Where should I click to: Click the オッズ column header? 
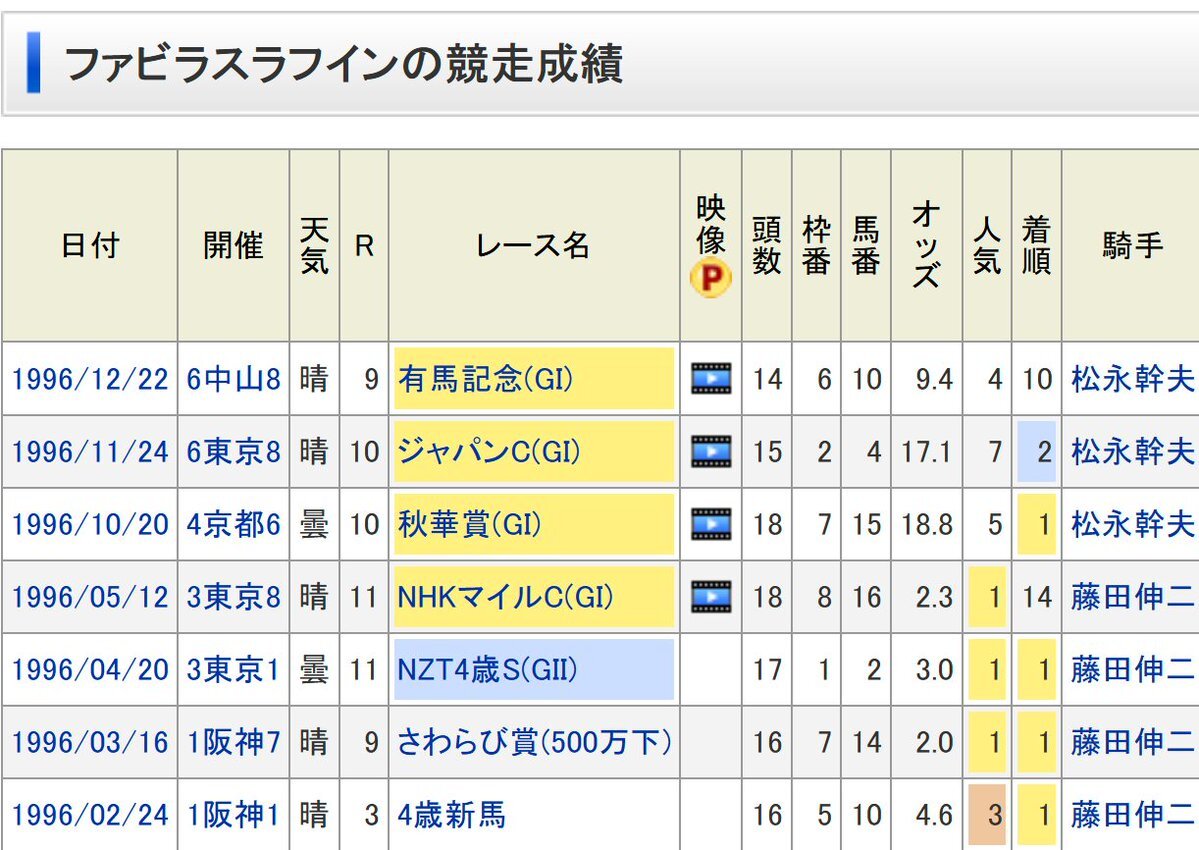(x=926, y=246)
